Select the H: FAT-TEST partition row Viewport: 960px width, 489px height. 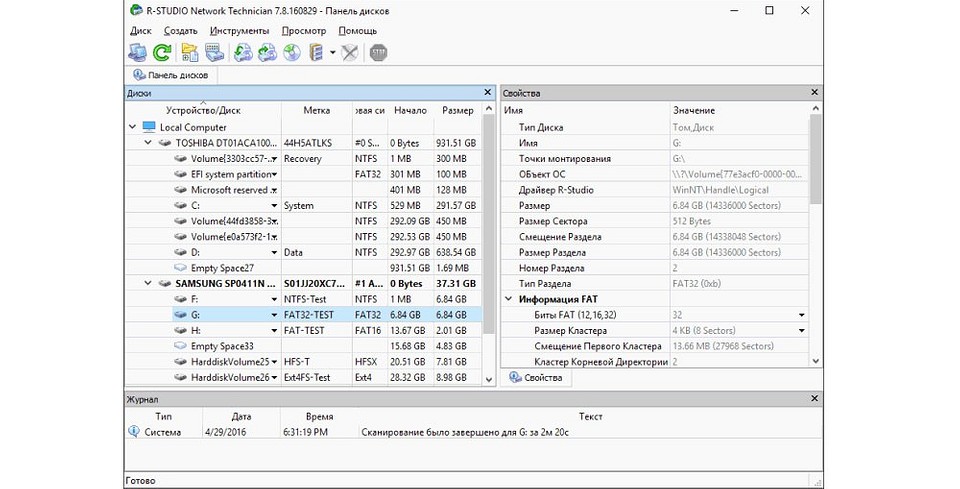[x=300, y=330]
